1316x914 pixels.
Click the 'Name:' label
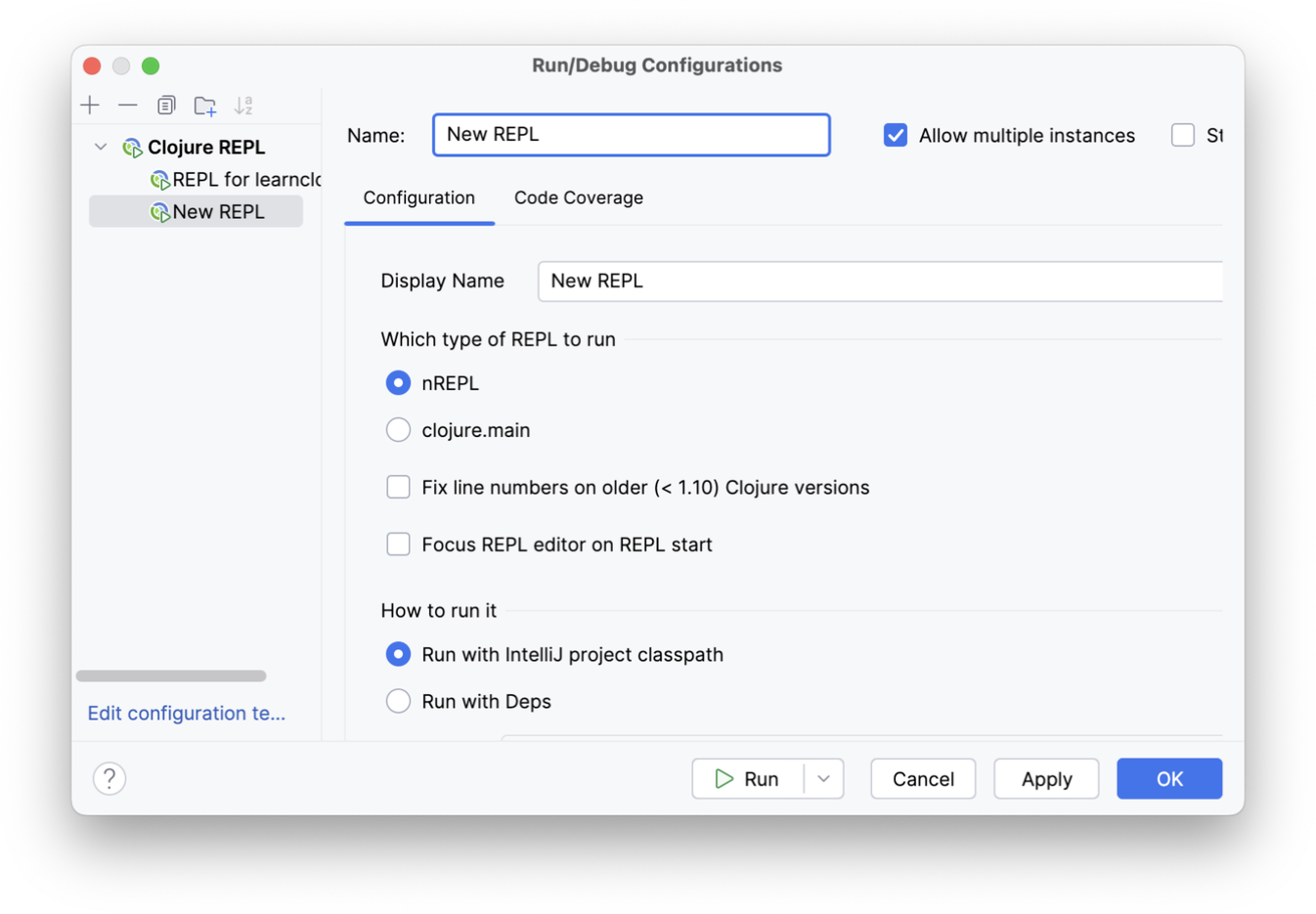click(376, 136)
